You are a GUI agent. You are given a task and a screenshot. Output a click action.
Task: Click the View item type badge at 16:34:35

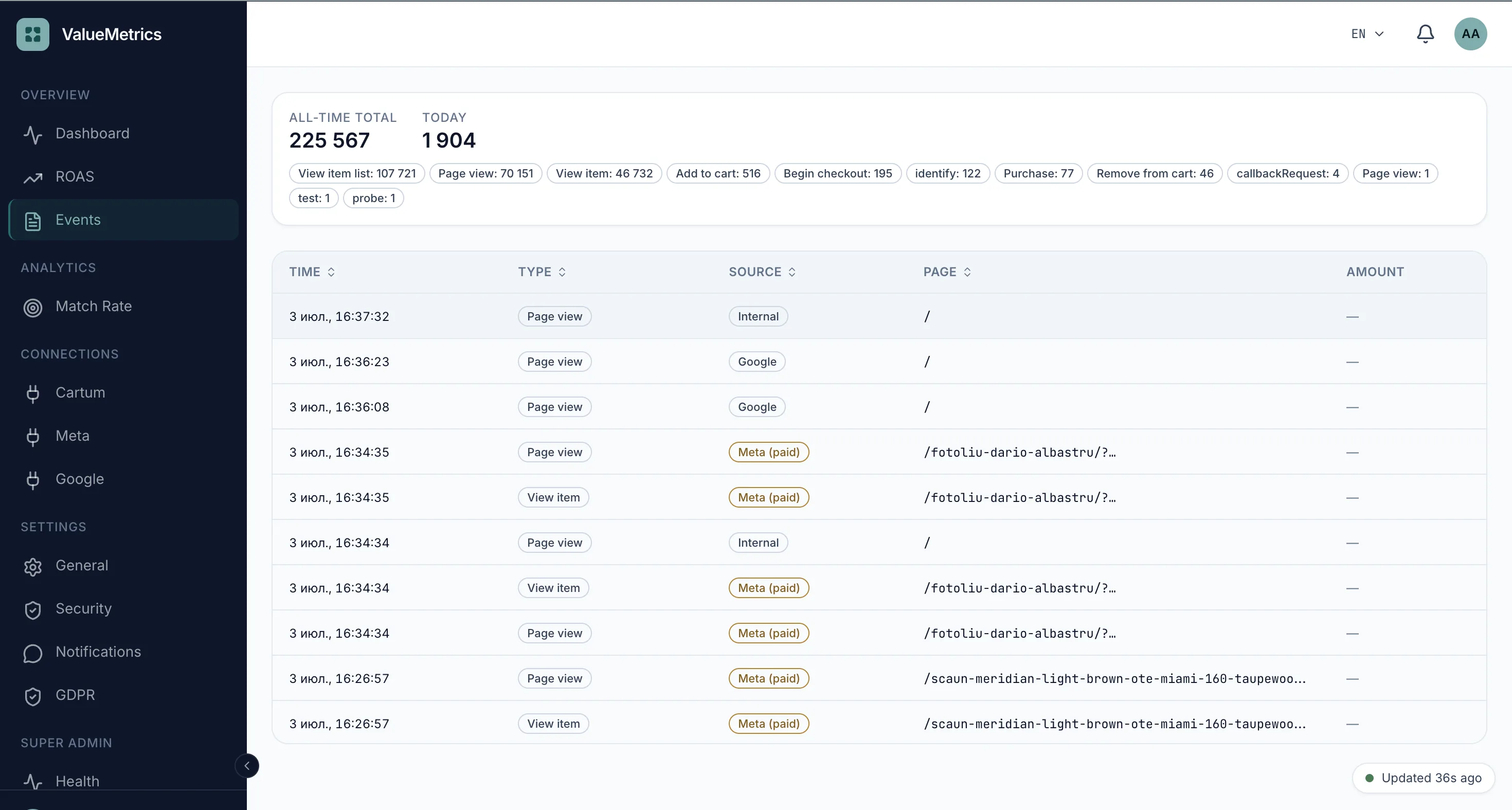tap(553, 498)
